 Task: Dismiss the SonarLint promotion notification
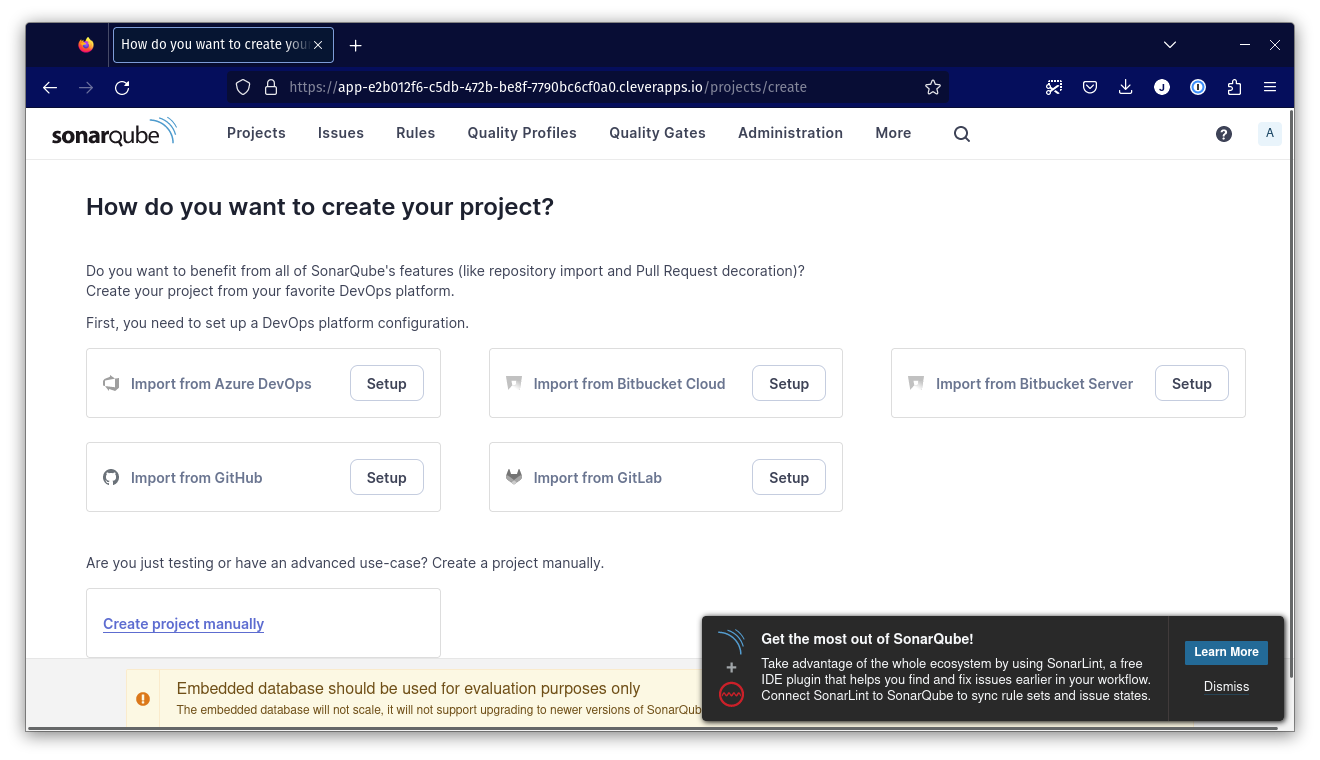click(x=1226, y=687)
